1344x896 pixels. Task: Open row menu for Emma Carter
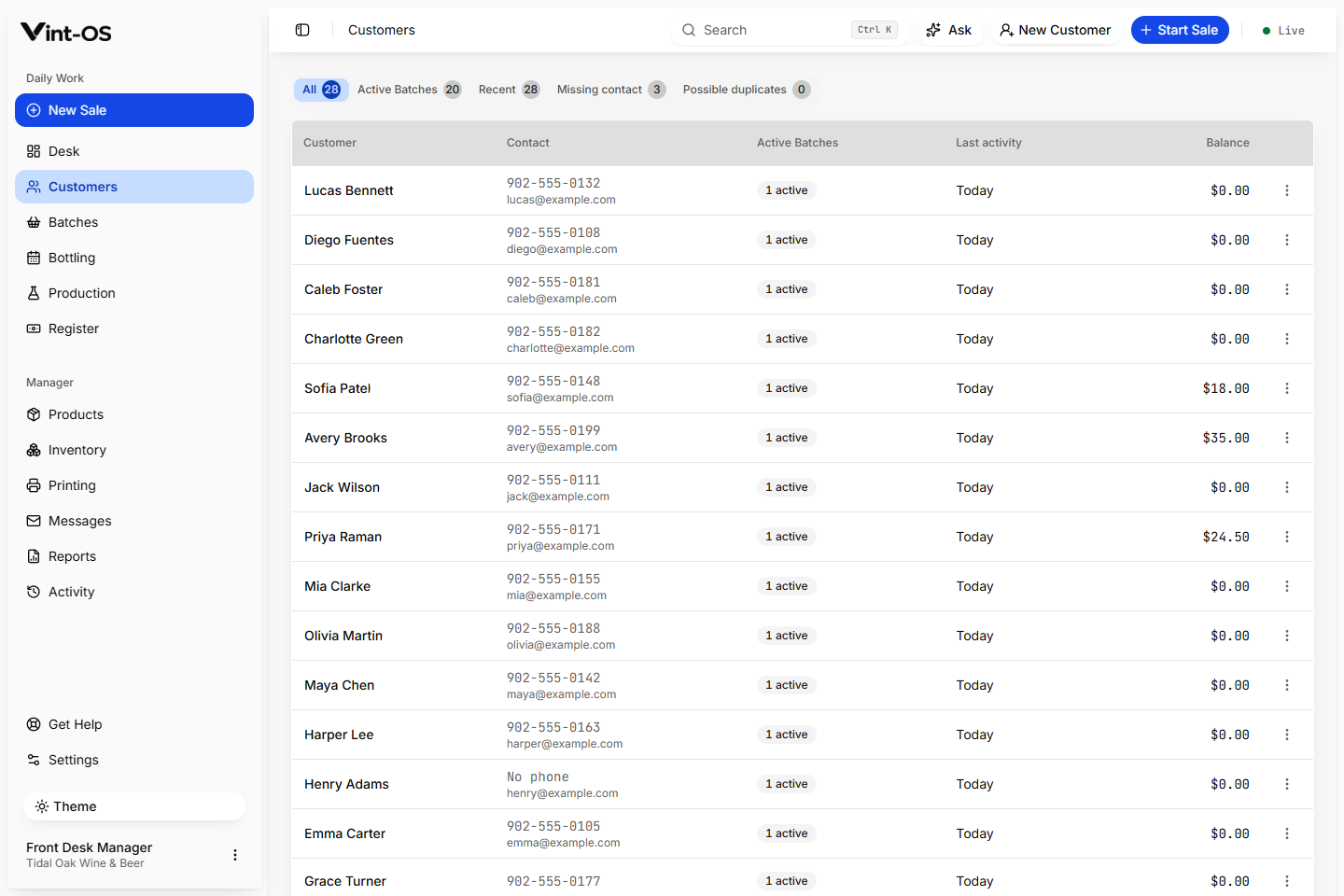[x=1287, y=833]
